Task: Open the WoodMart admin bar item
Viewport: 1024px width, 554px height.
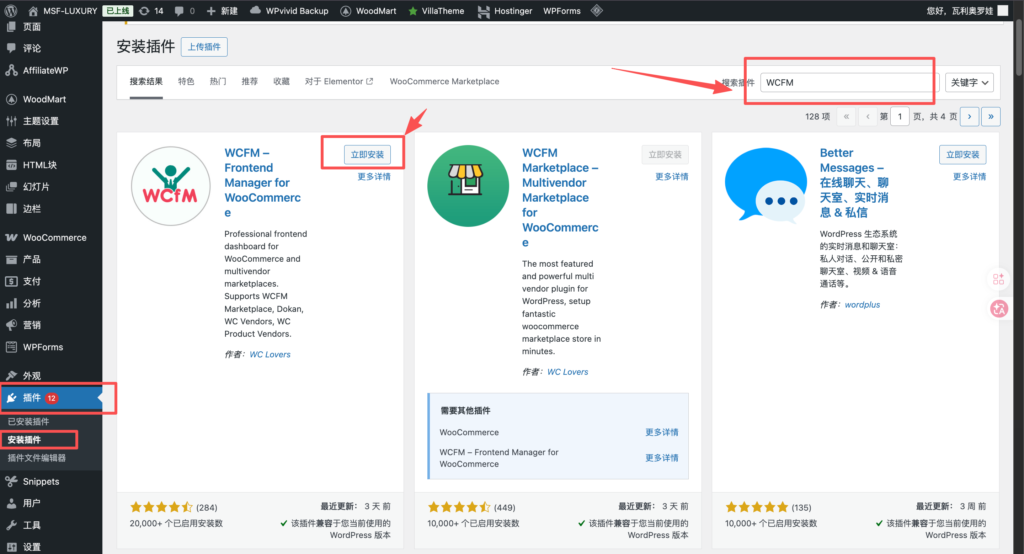Action: click(368, 10)
